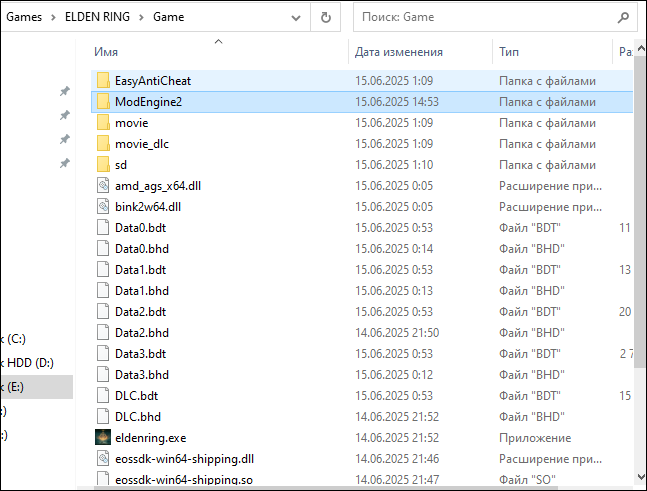Click the vertical scrollbar thumb

coord(640,212)
